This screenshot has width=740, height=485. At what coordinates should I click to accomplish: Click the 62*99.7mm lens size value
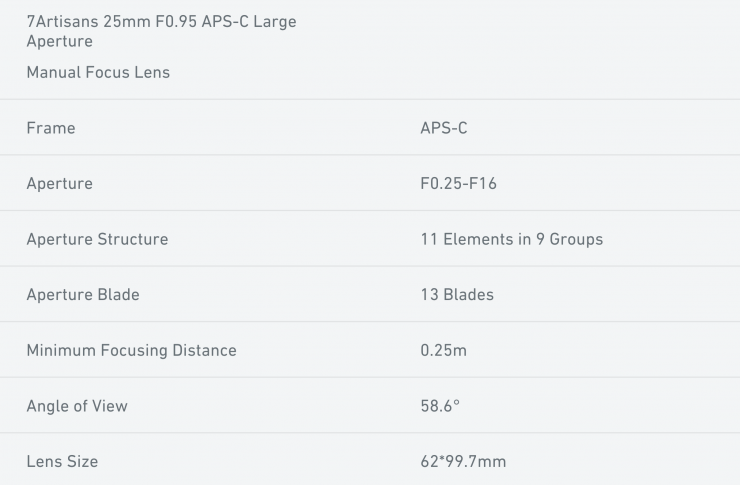point(464,462)
